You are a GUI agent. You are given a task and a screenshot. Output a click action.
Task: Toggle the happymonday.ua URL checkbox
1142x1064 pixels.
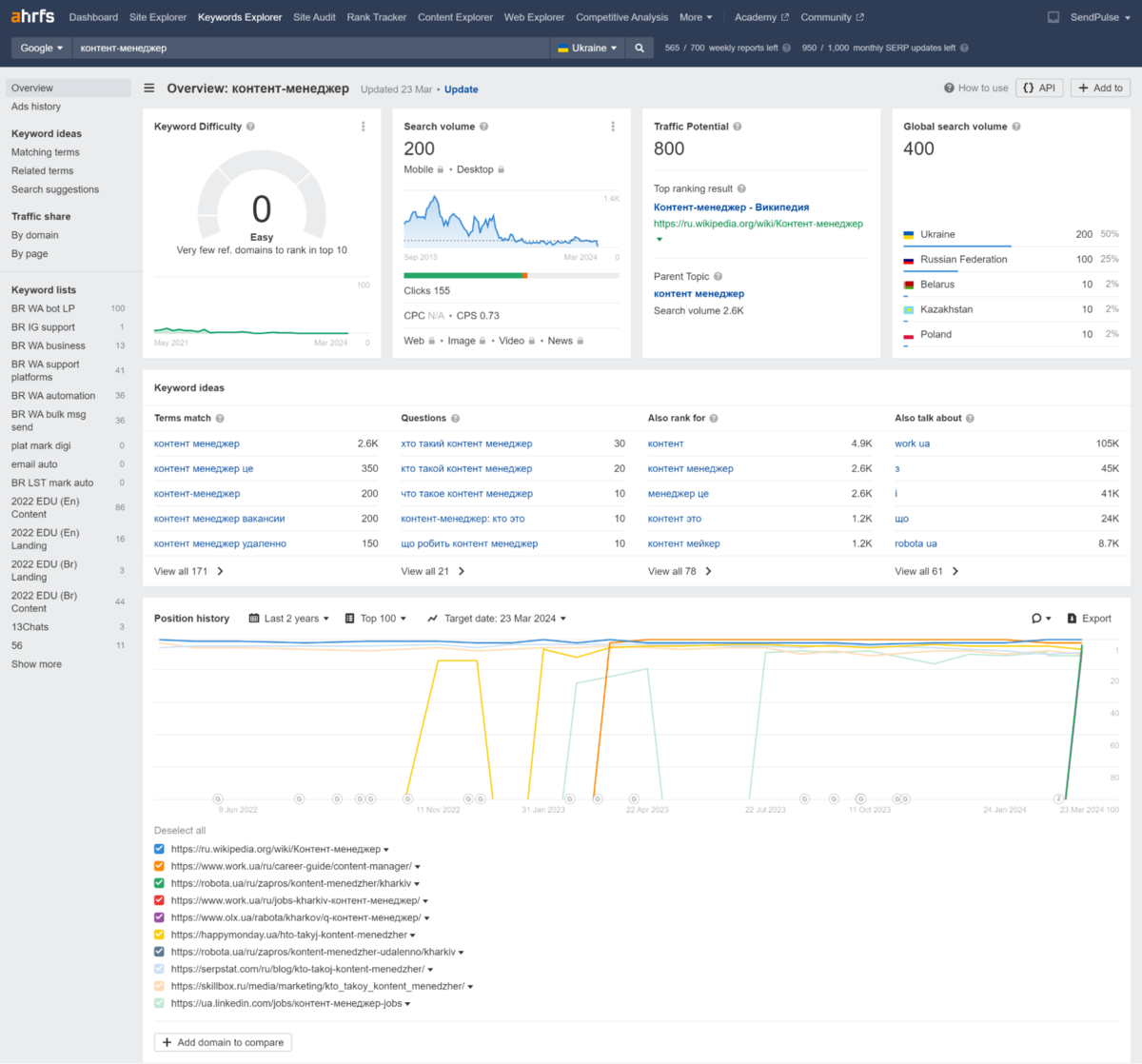(x=159, y=935)
